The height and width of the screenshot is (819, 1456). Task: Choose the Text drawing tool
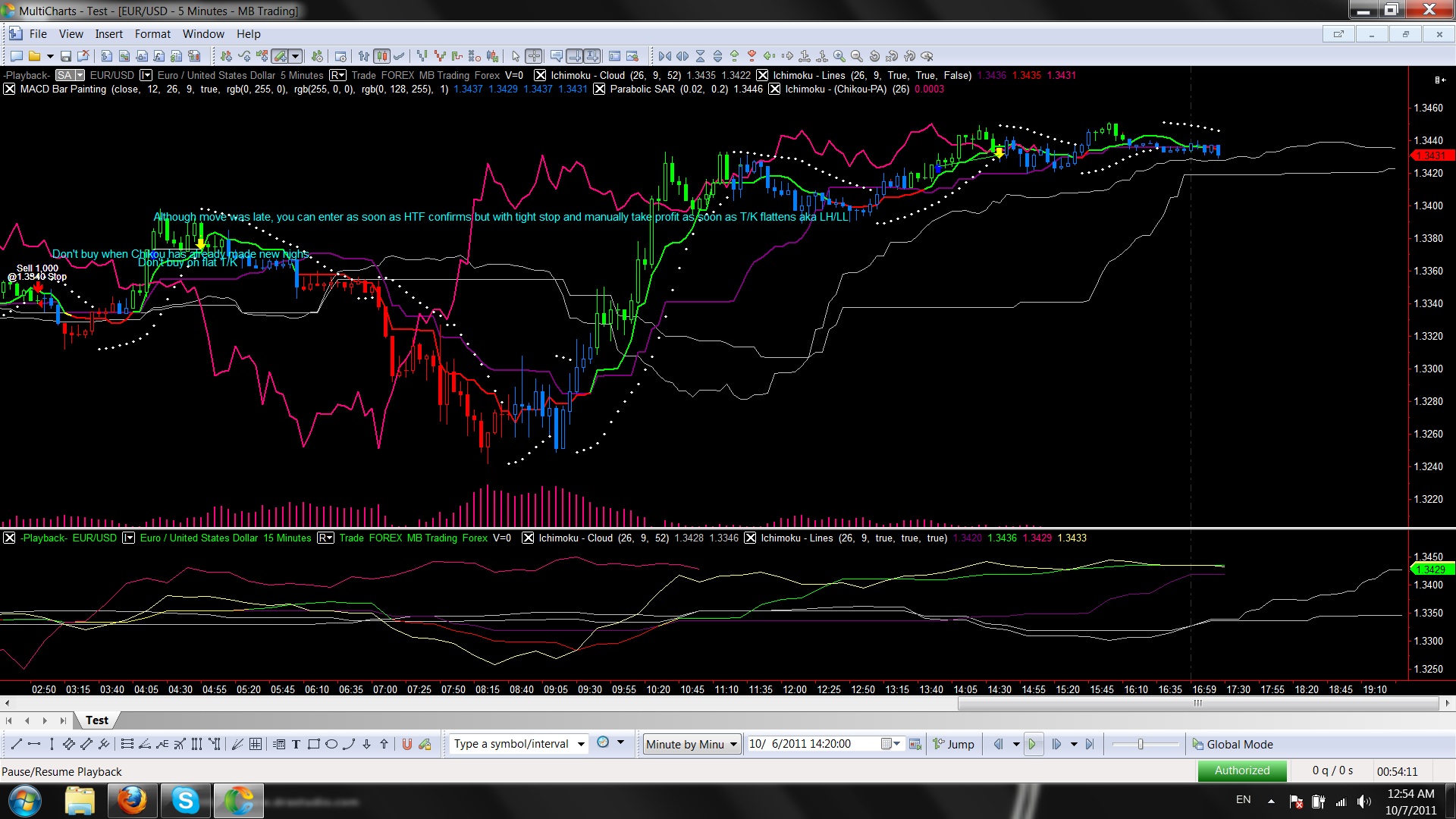(296, 744)
